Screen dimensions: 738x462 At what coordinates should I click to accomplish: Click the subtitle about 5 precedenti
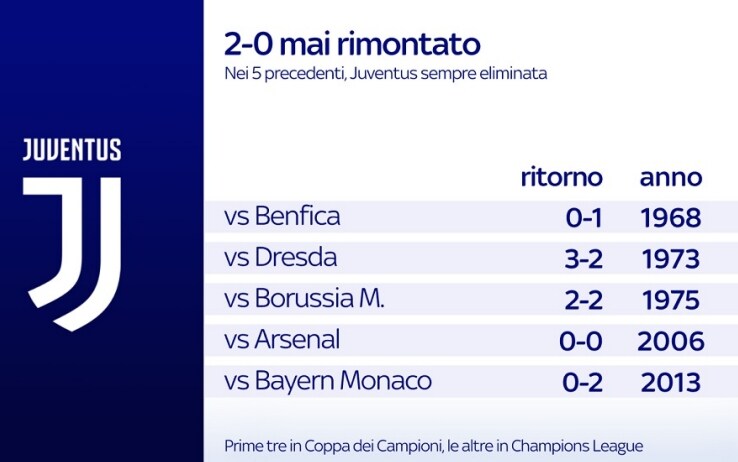[385, 74]
